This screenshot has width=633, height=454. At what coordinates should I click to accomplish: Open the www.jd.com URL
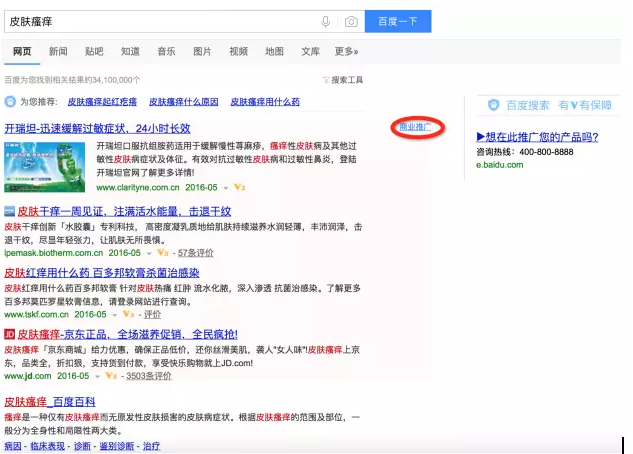[x=28, y=376]
